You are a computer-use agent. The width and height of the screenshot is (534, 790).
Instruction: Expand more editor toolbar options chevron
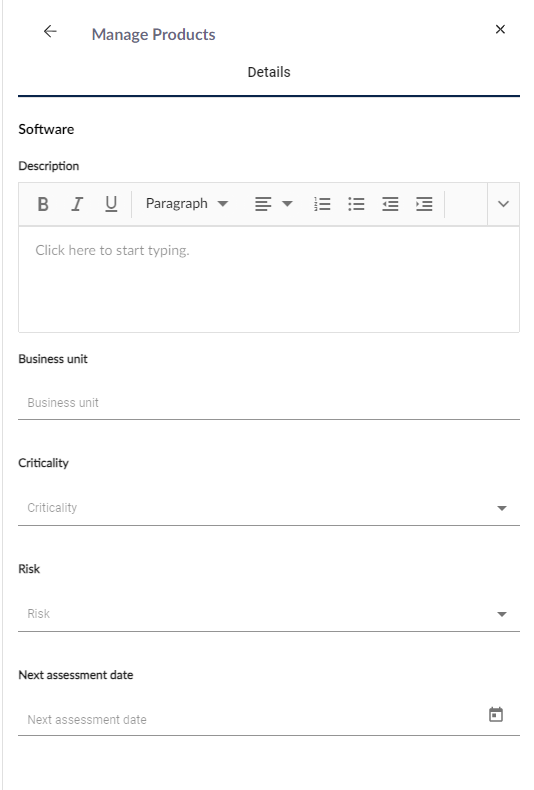(x=503, y=204)
